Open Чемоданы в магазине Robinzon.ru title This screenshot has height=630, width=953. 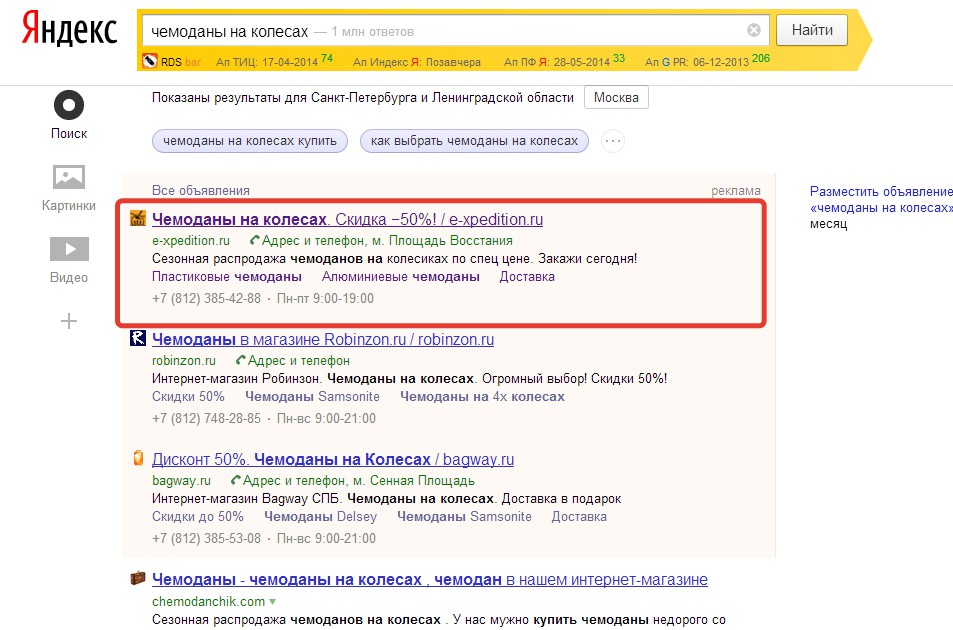(323, 339)
